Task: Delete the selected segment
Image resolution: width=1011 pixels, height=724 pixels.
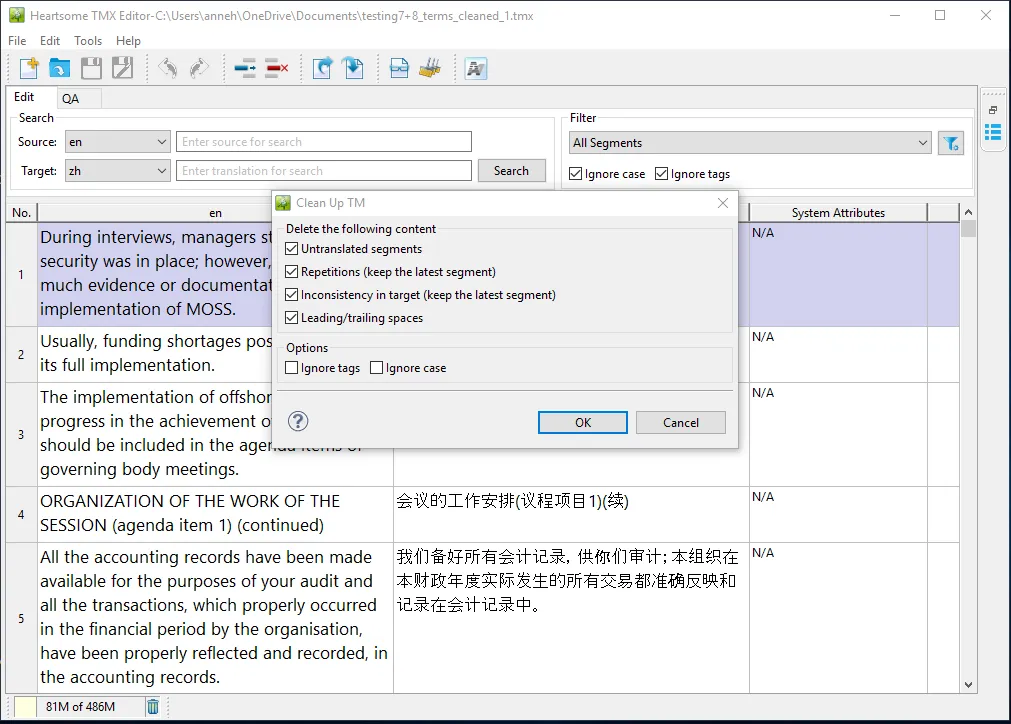Action: [277, 67]
